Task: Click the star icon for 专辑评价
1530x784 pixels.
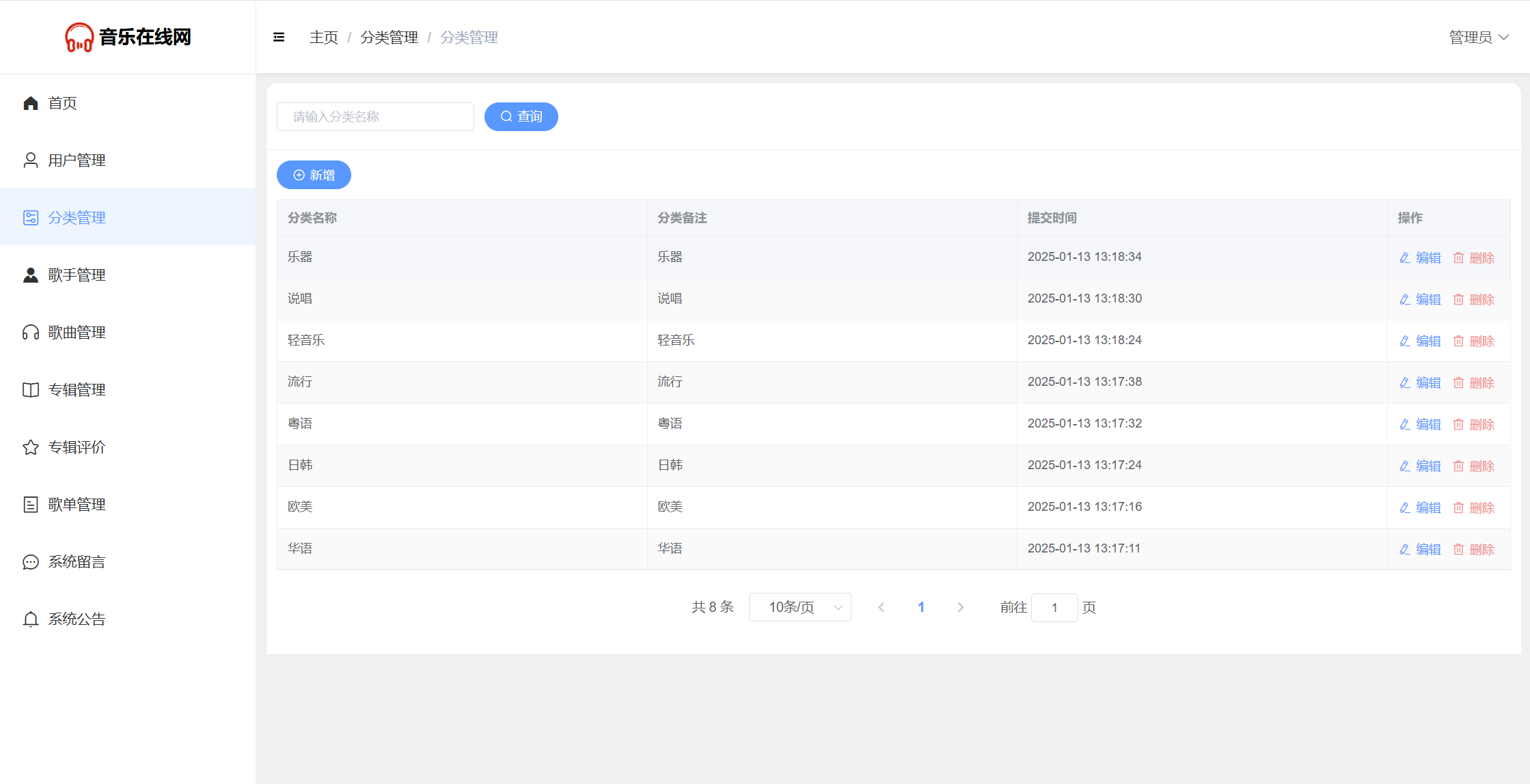Action: pyautogui.click(x=31, y=447)
